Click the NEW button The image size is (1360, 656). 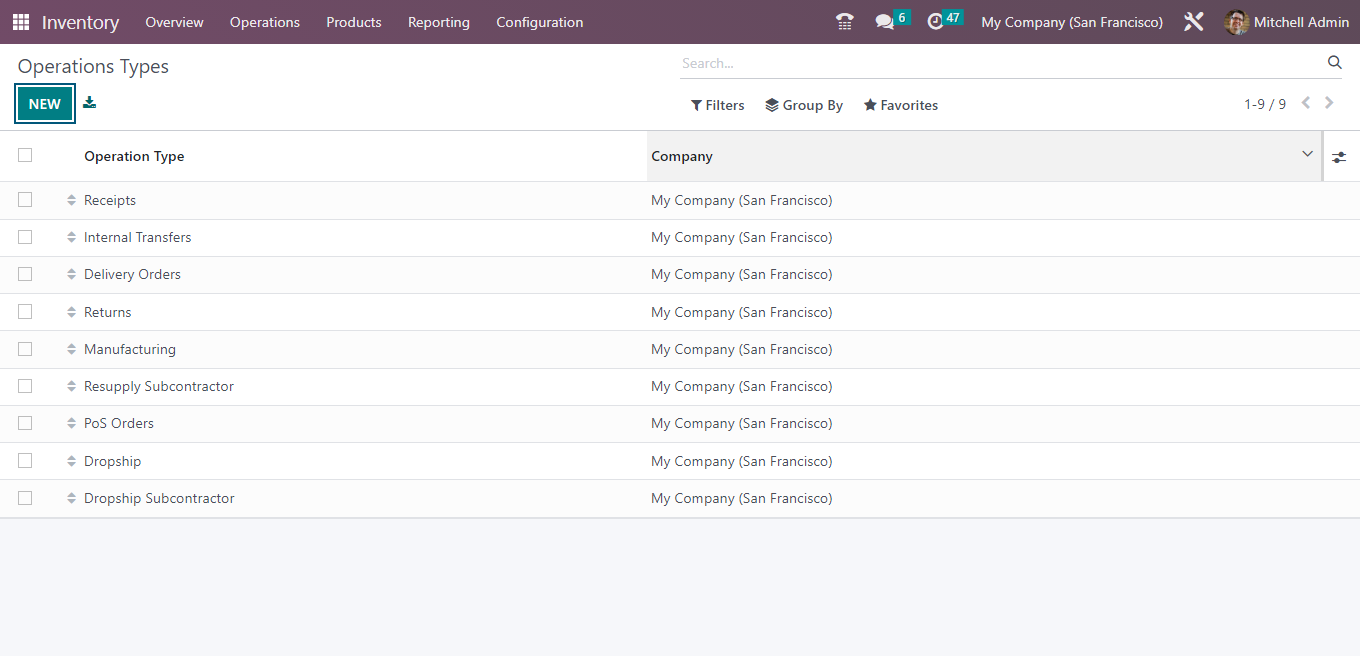click(44, 103)
